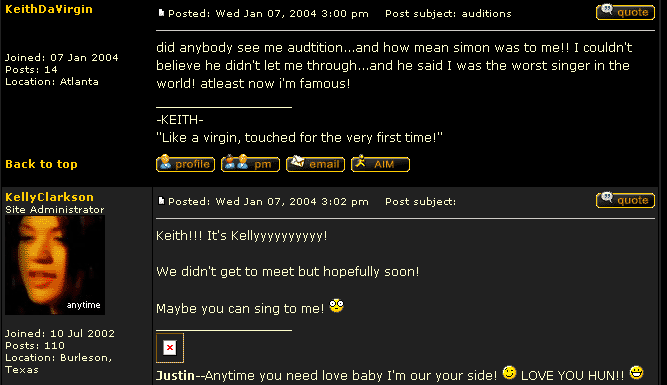Click the post icon before the 3:02 pm date
Image resolution: width=667 pixels, height=385 pixels.
pos(161,201)
